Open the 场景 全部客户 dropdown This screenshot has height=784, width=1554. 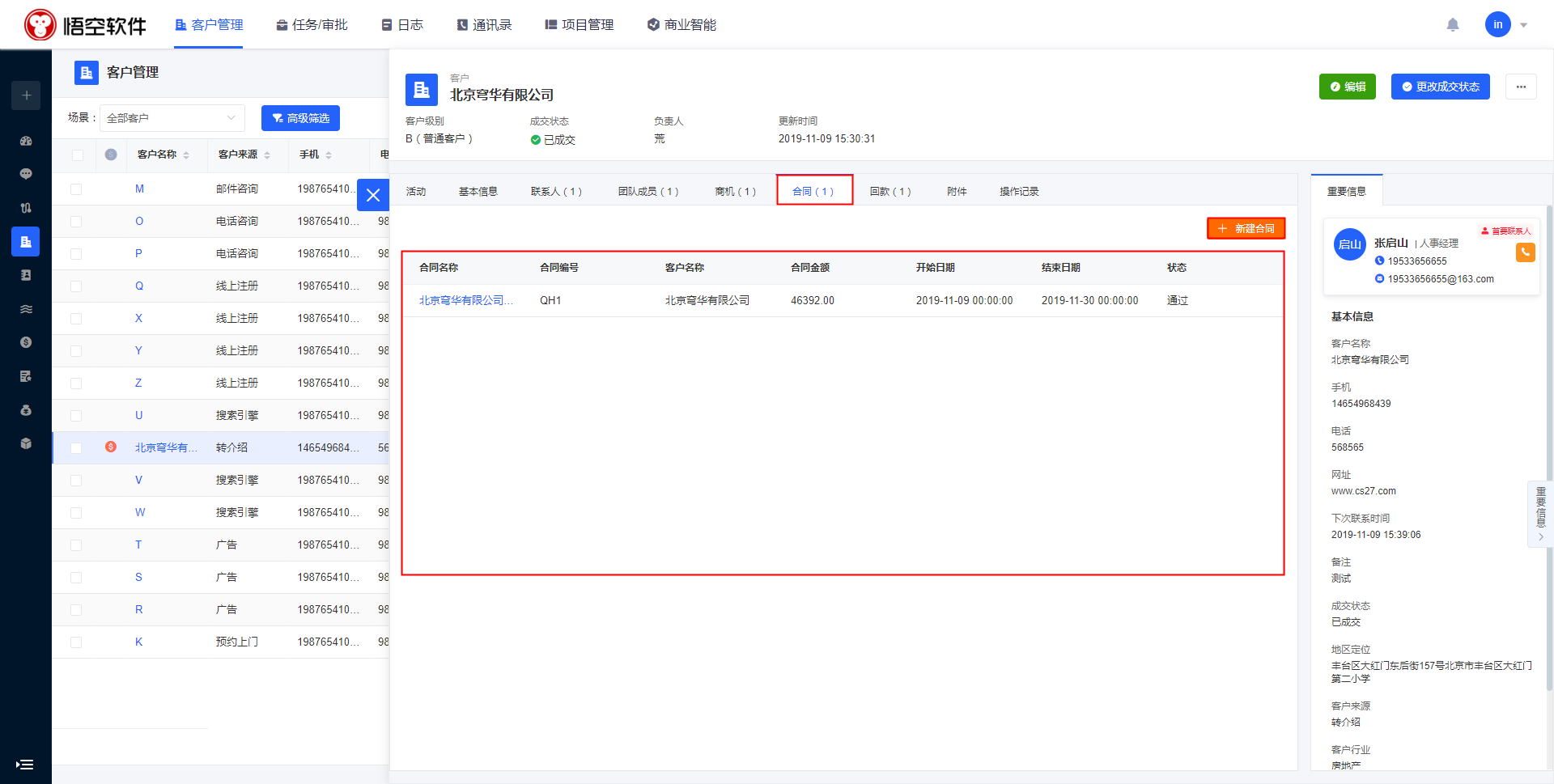[x=172, y=118]
